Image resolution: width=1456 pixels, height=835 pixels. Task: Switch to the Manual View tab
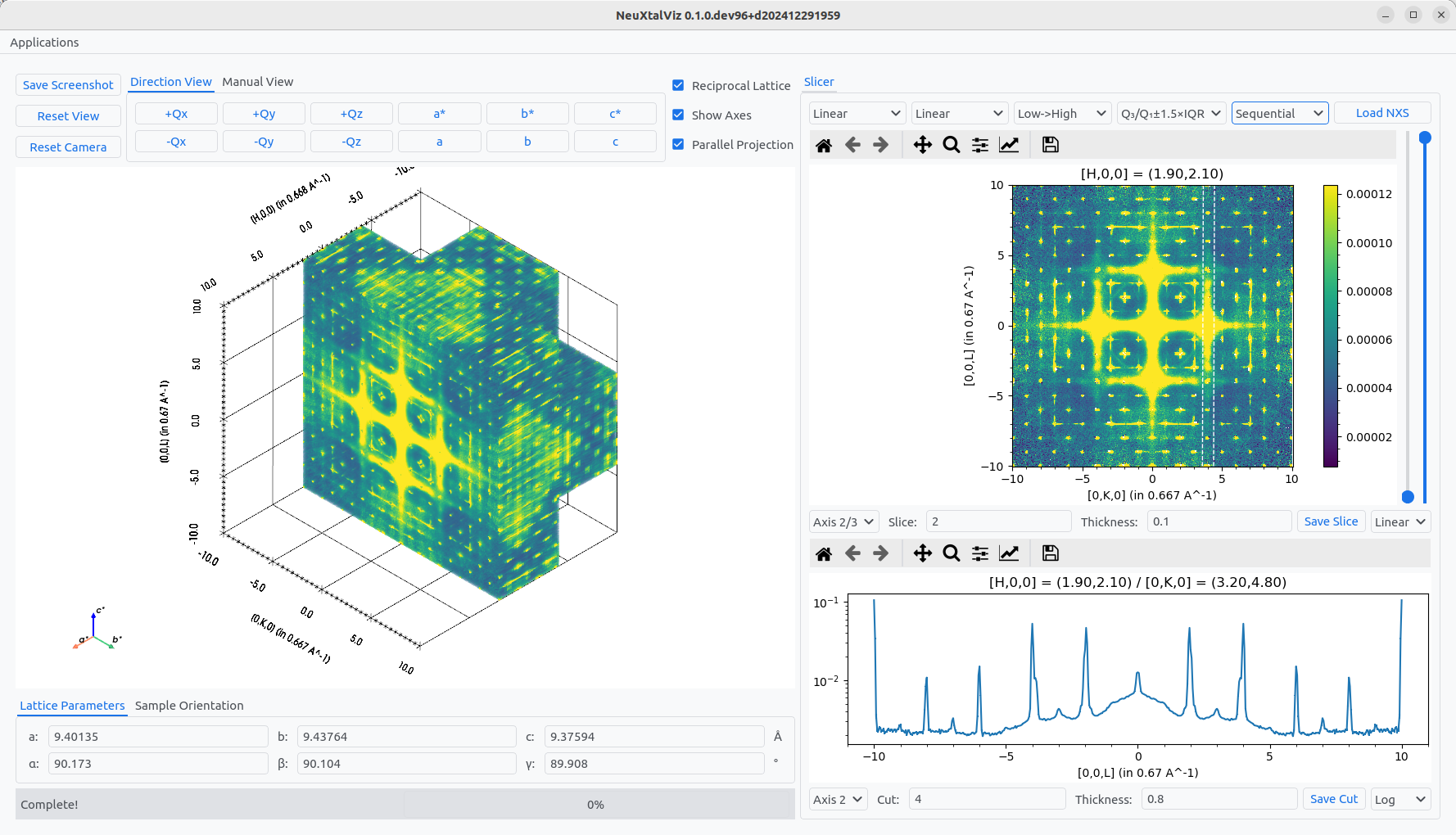[x=257, y=82]
